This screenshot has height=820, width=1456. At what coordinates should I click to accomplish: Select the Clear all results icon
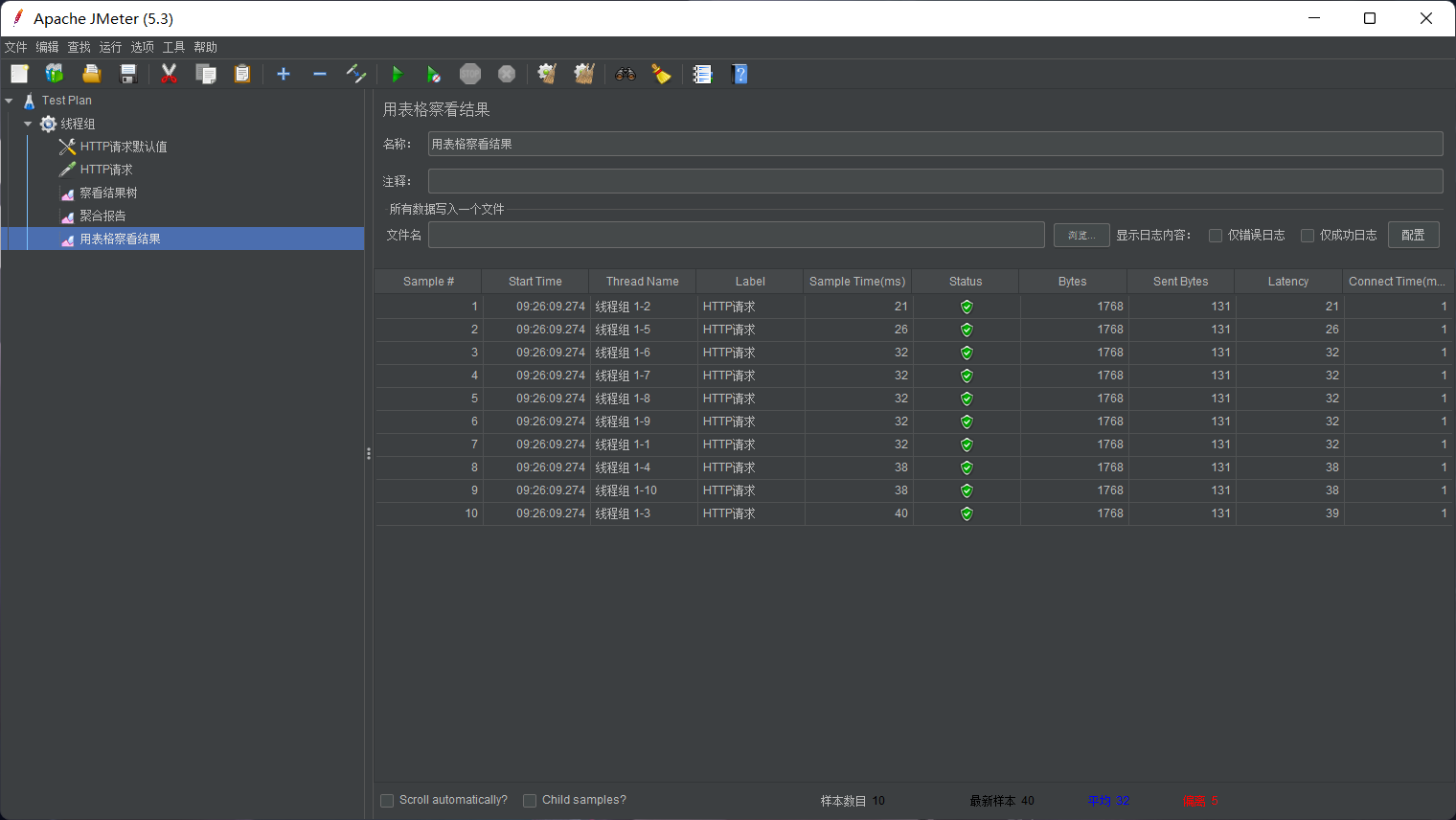(x=584, y=74)
